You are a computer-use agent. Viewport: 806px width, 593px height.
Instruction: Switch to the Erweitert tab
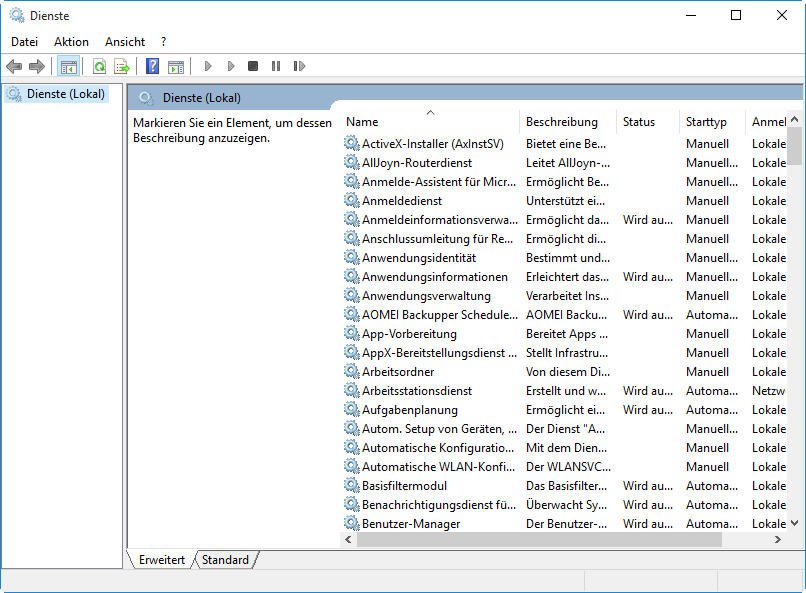(x=161, y=560)
